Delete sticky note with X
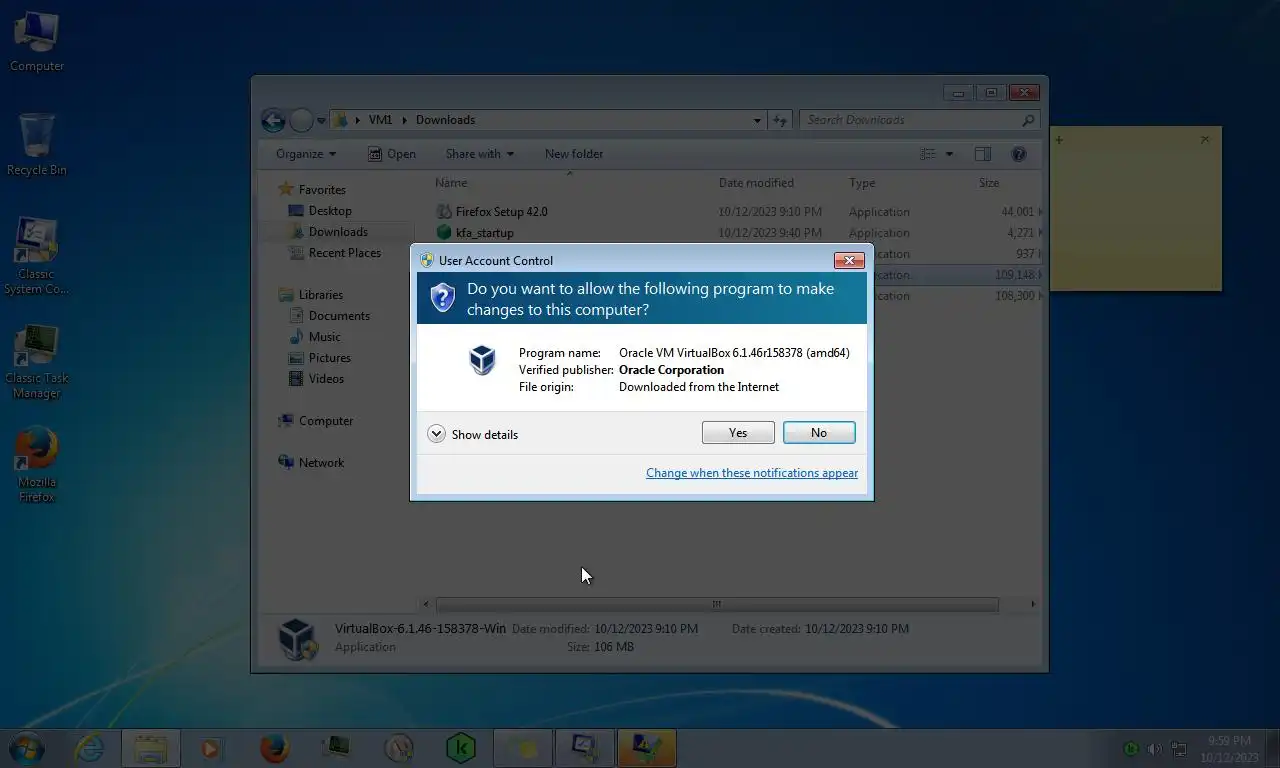The image size is (1280, 768). tap(1205, 139)
